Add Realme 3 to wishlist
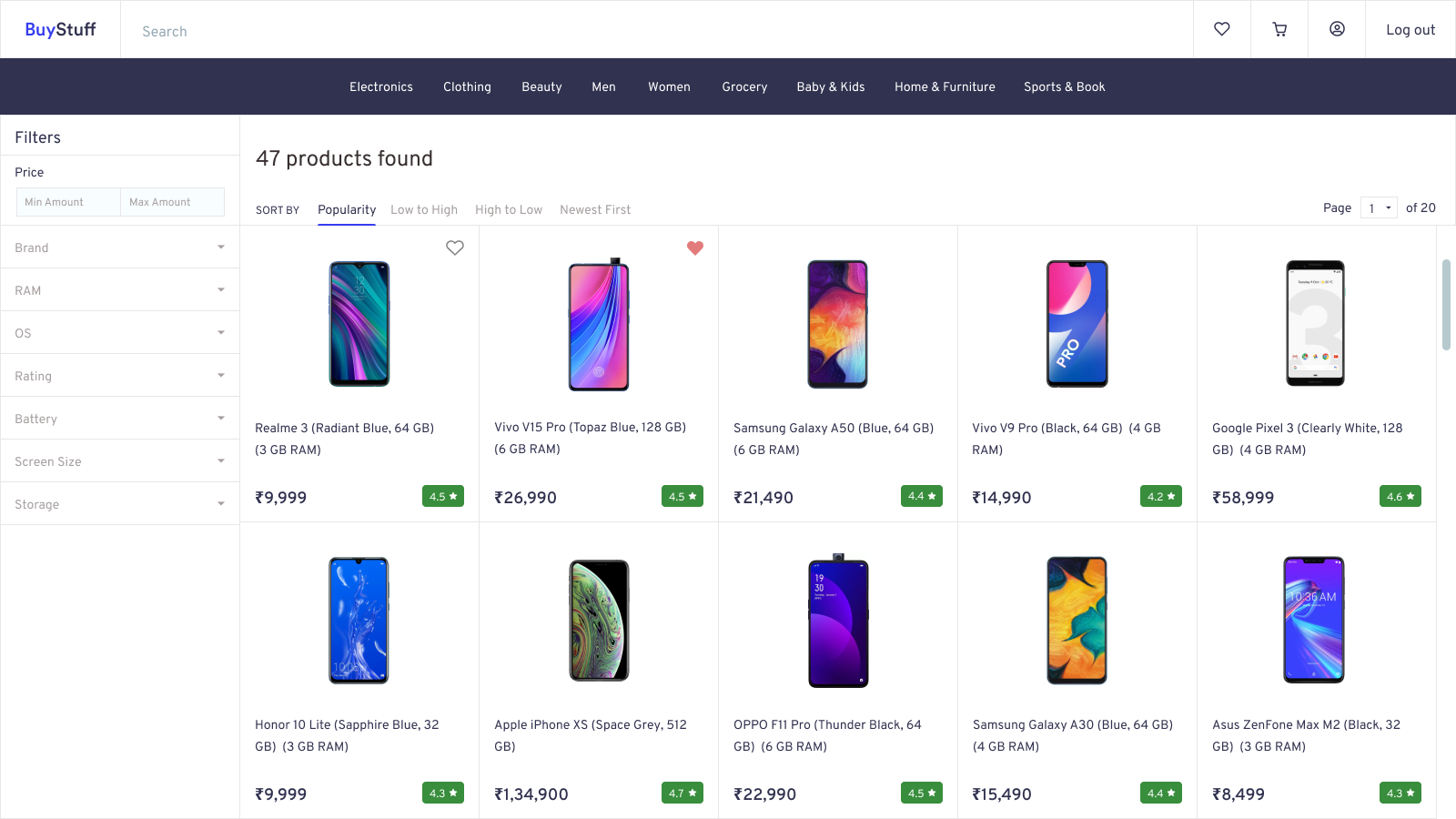This screenshot has height=819, width=1456. [x=455, y=248]
